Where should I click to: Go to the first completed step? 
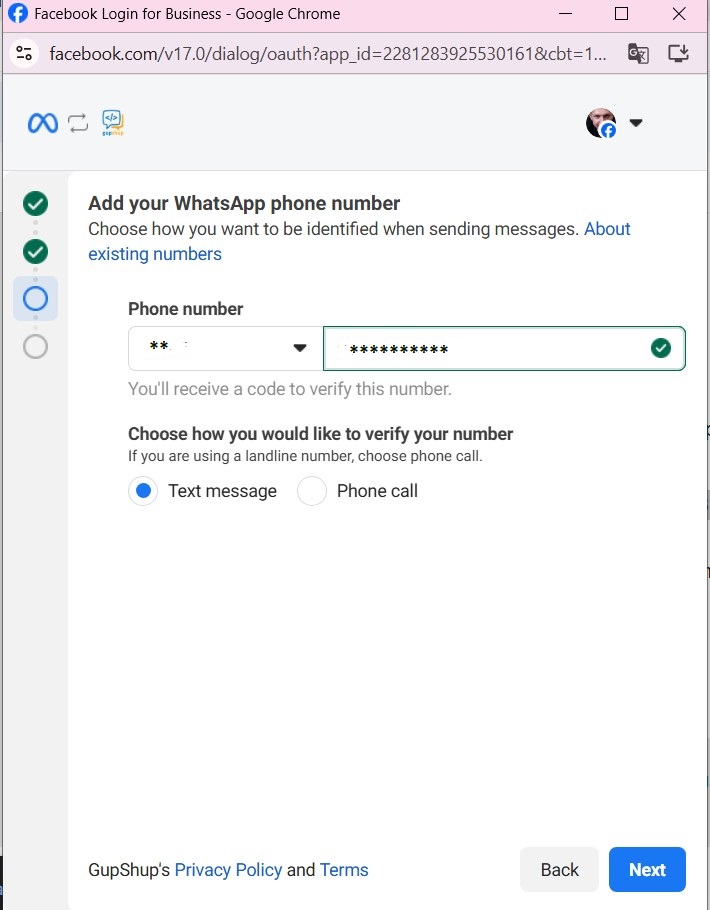pos(35,204)
